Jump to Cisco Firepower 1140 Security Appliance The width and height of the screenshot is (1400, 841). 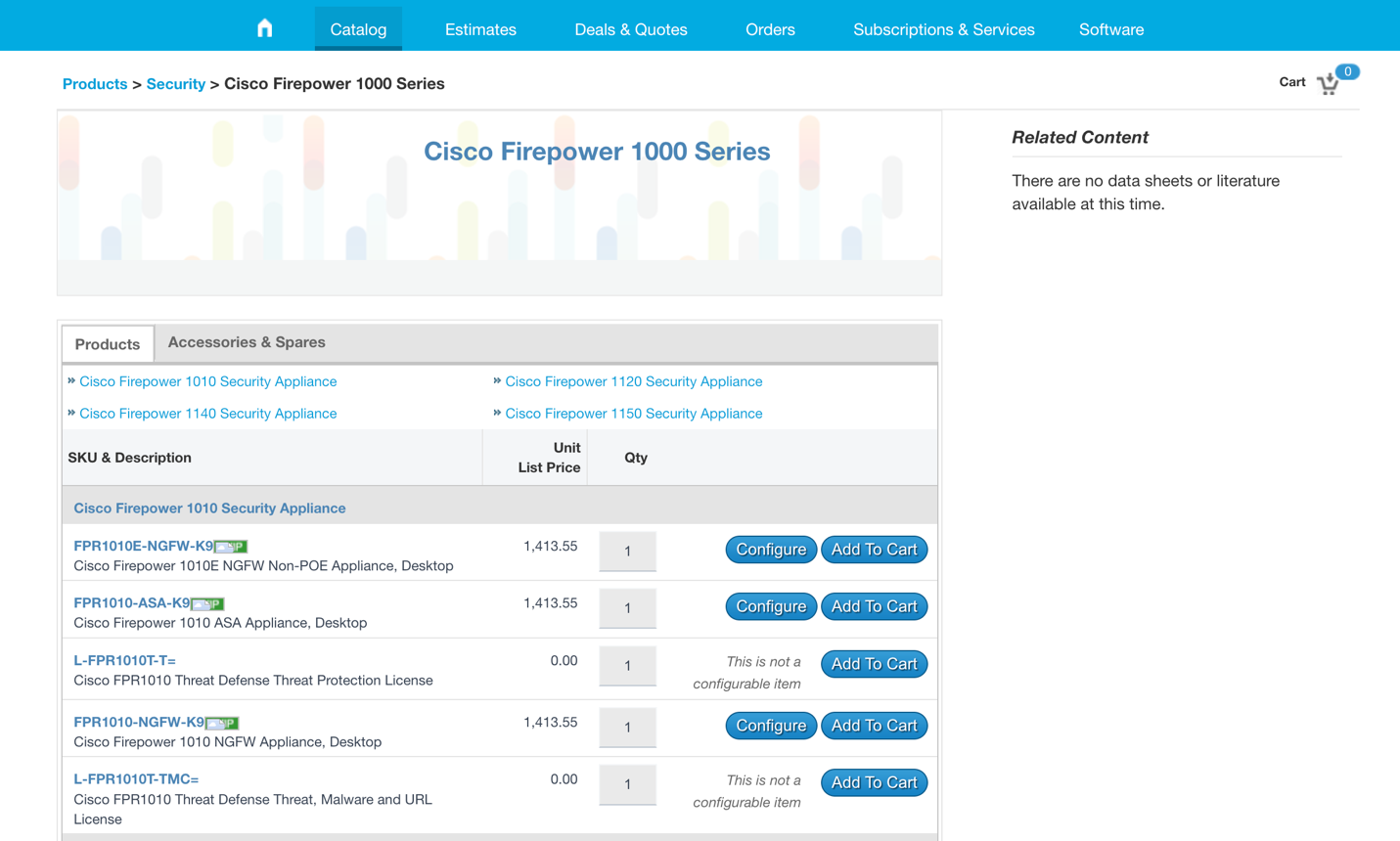208,414
